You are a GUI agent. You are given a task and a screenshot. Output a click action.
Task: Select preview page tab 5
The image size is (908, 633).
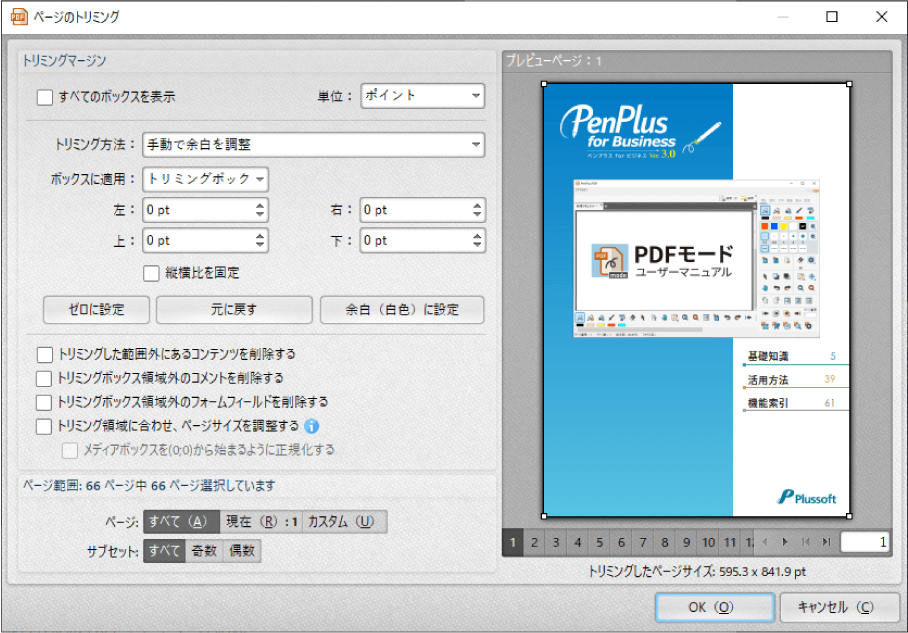click(x=599, y=543)
